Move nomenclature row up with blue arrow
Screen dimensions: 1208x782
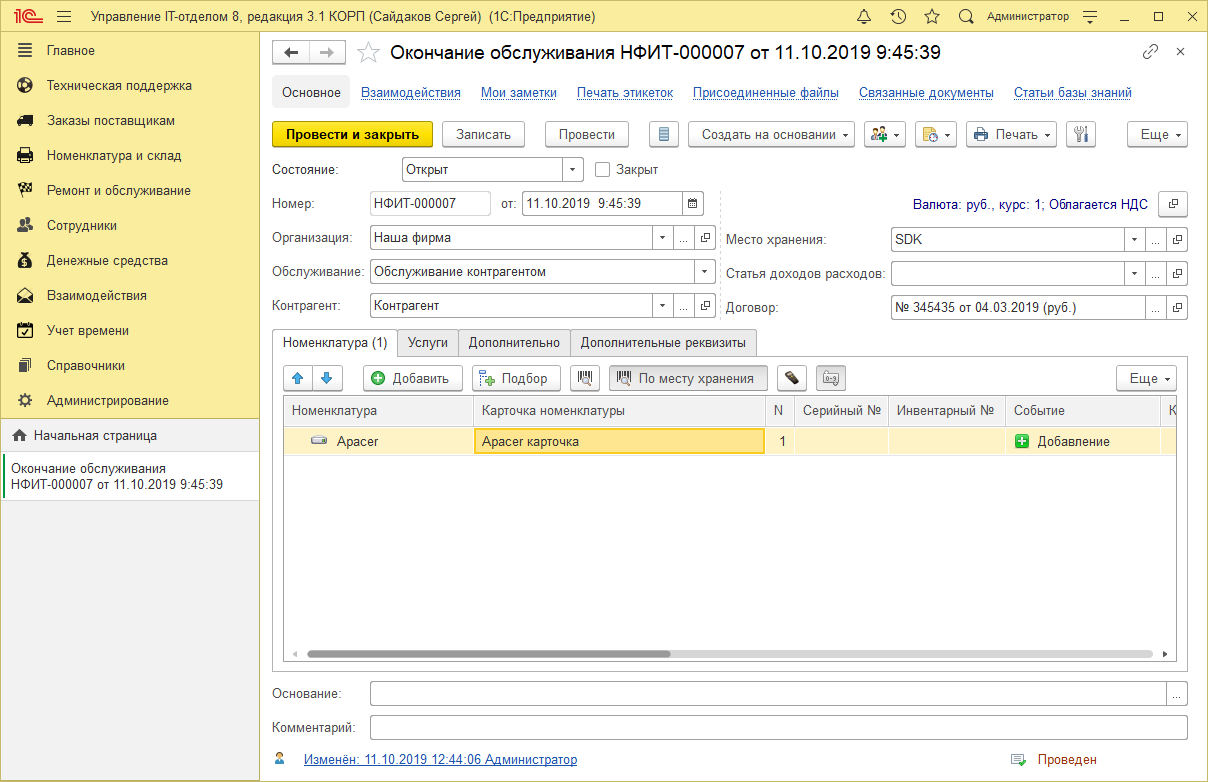pyautogui.click(x=297, y=378)
